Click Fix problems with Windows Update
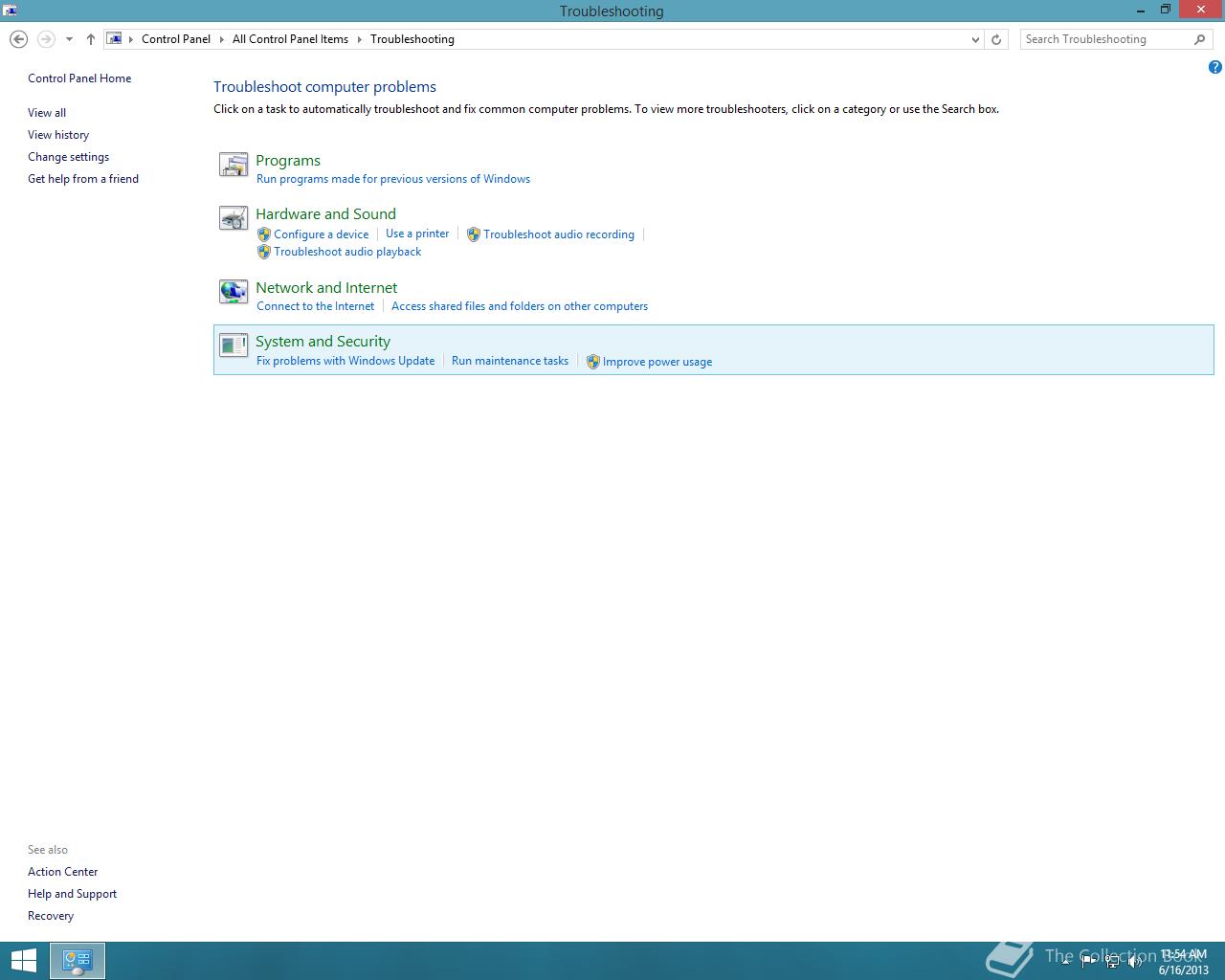This screenshot has width=1225, height=980. [345, 361]
